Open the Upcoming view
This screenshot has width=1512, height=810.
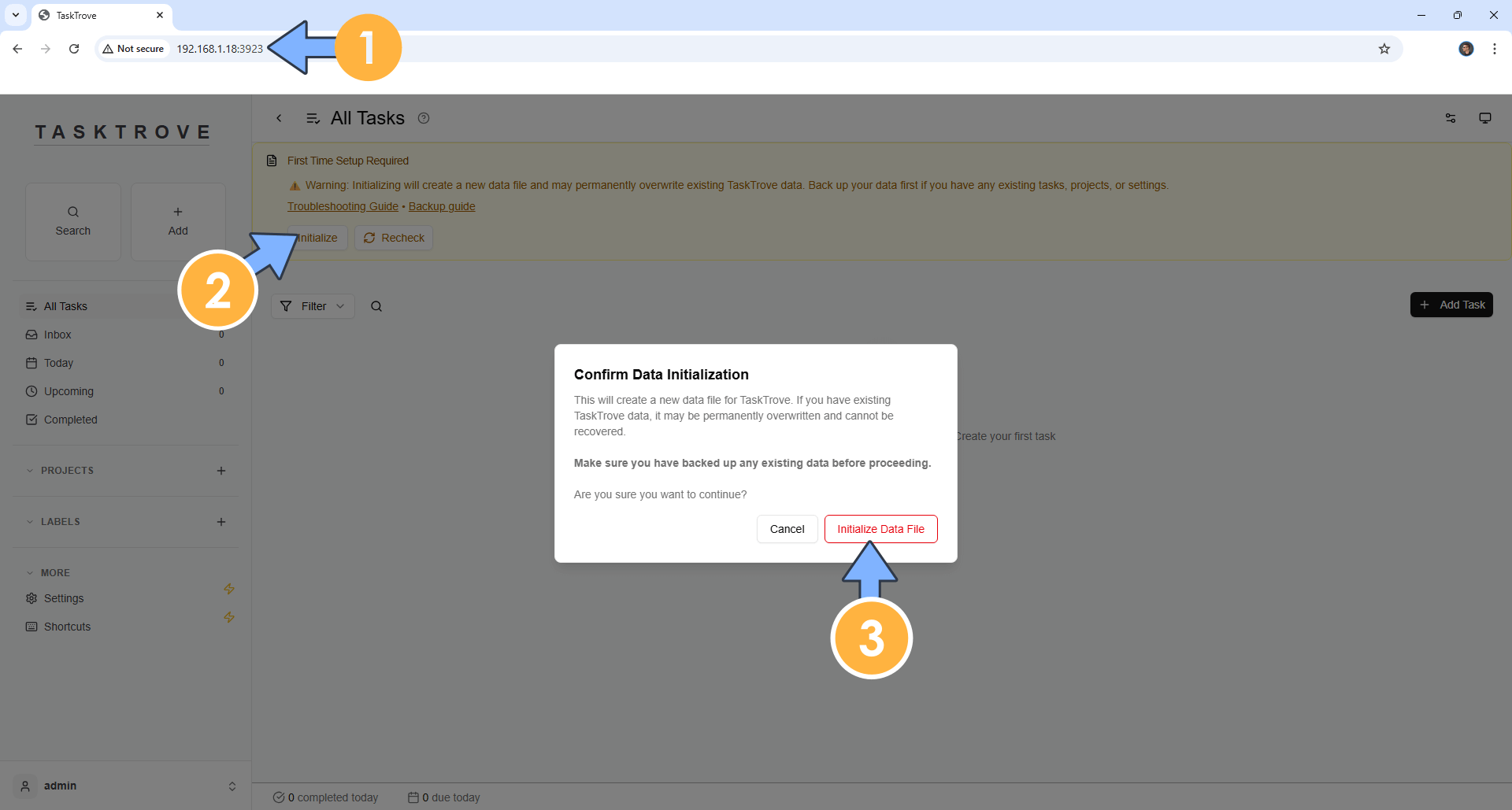(x=126, y=391)
